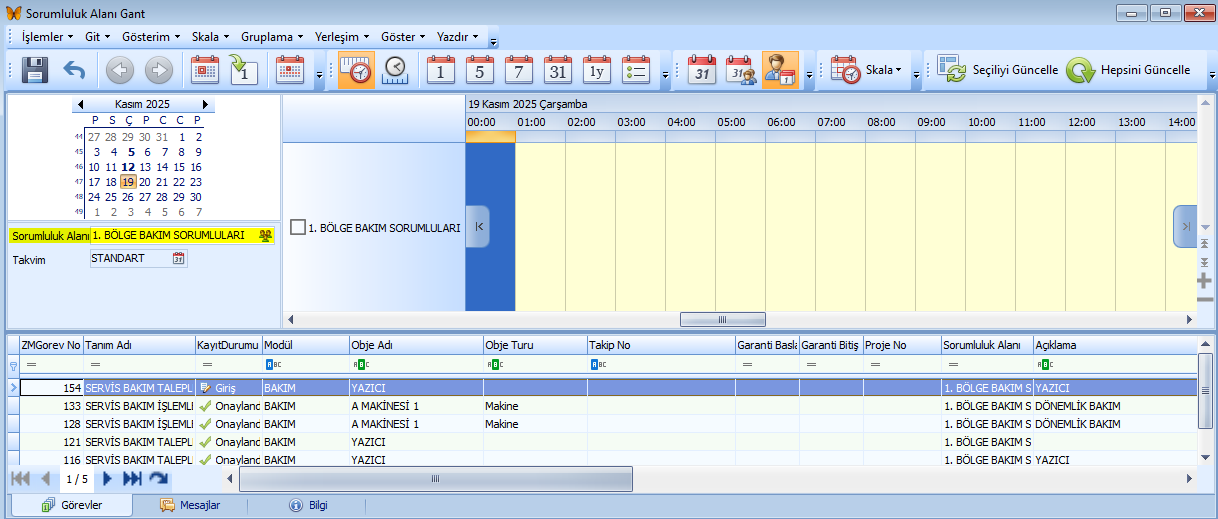Click the go-to-day arrow calendar icon
This screenshot has width=1218, height=519.
[244, 70]
